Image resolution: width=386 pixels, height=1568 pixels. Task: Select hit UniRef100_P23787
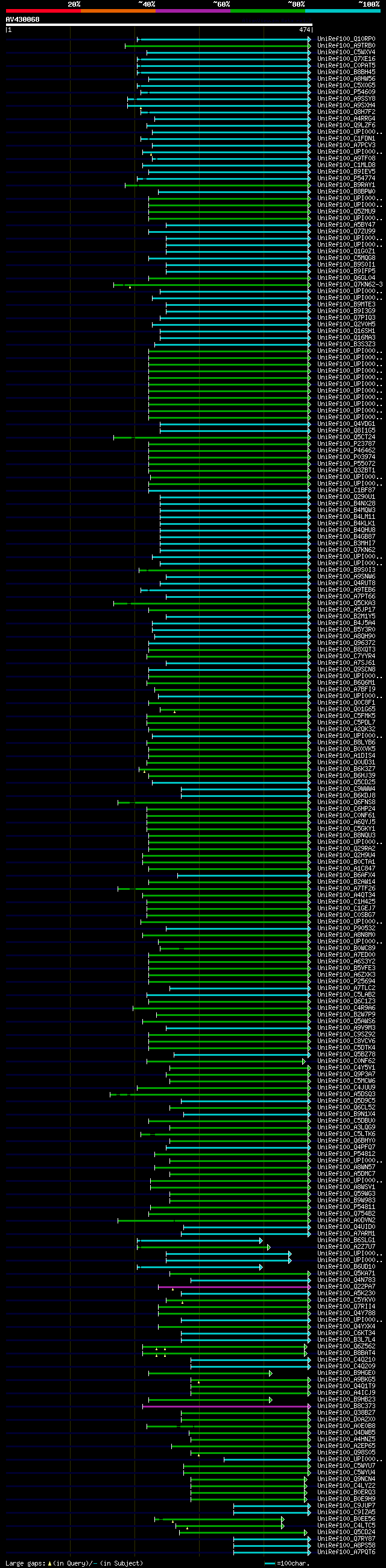[x=346, y=445]
